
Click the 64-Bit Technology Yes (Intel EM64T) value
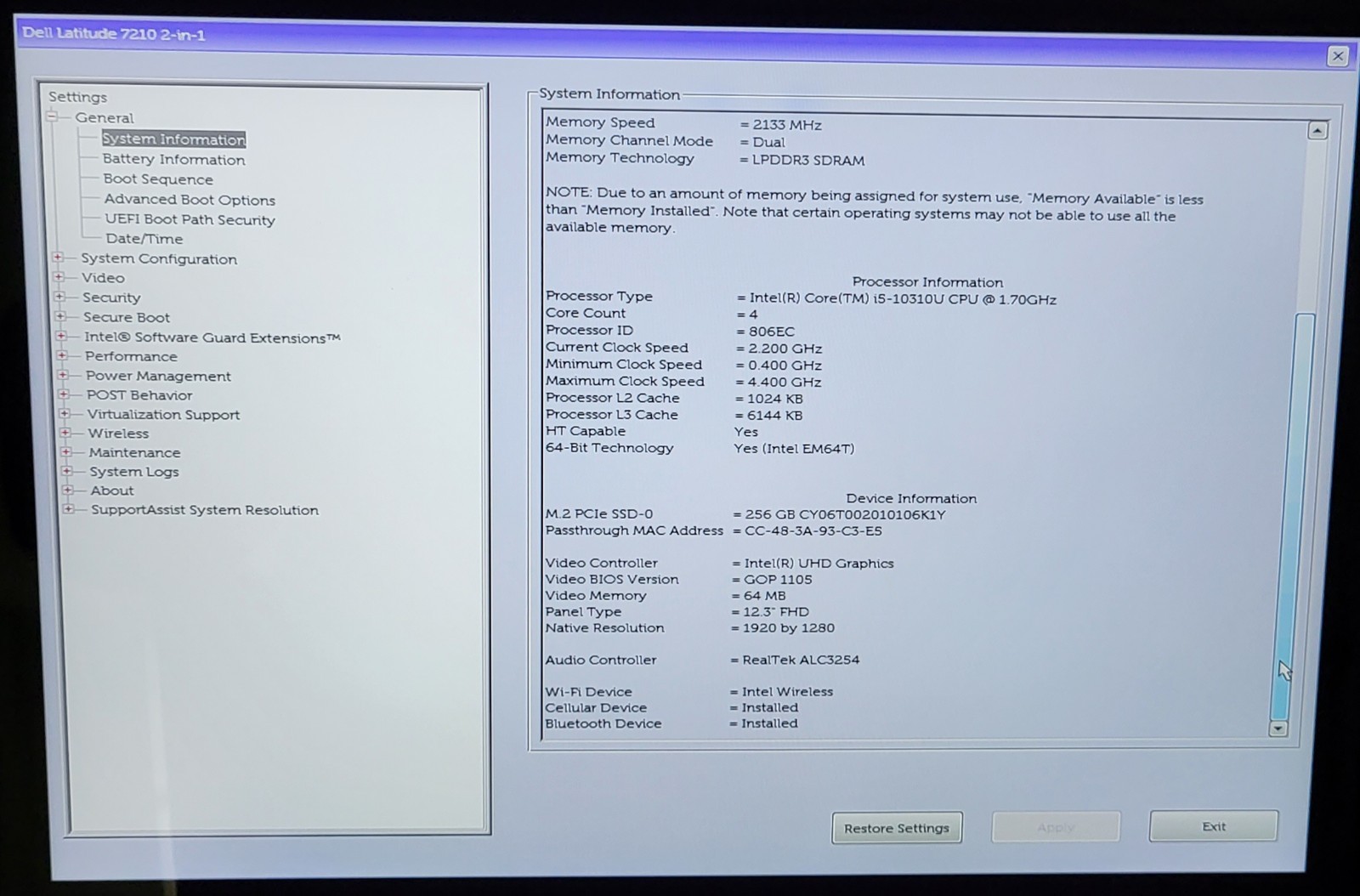point(794,449)
